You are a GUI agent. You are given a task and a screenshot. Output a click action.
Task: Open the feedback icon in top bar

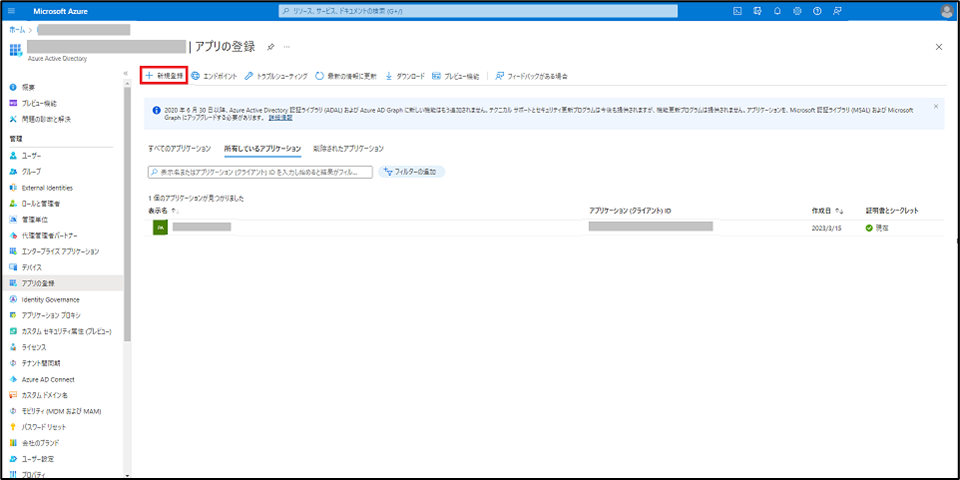pyautogui.click(x=837, y=10)
